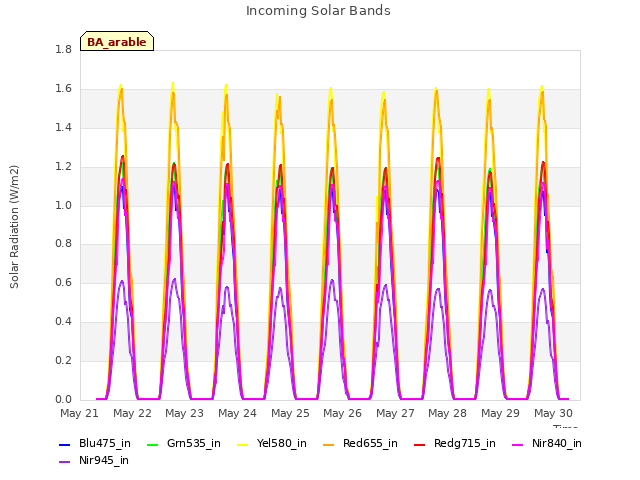This screenshot has height=480, width=640.
Task: Click the 0.2 y-axis tick label
Action: pos(64,360)
